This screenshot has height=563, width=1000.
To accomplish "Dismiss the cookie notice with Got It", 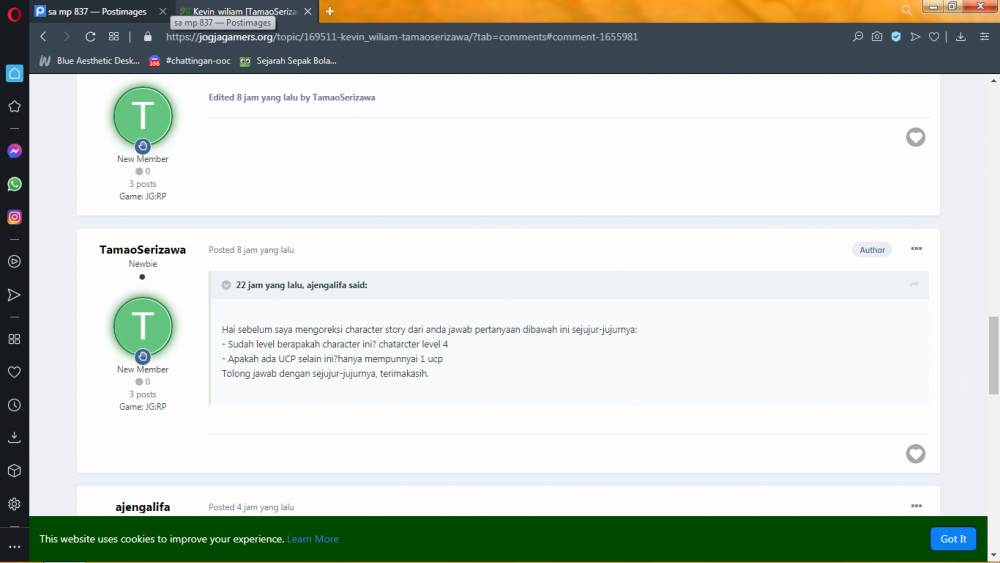I will point(953,539).
